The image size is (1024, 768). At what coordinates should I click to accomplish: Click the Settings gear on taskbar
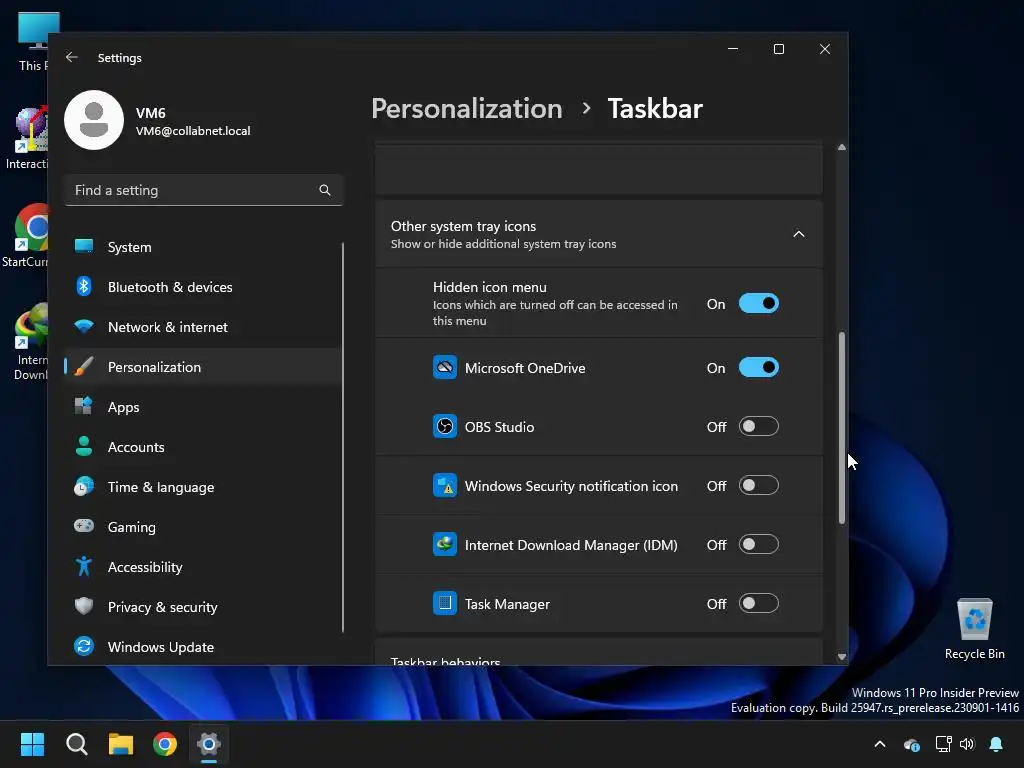point(209,744)
